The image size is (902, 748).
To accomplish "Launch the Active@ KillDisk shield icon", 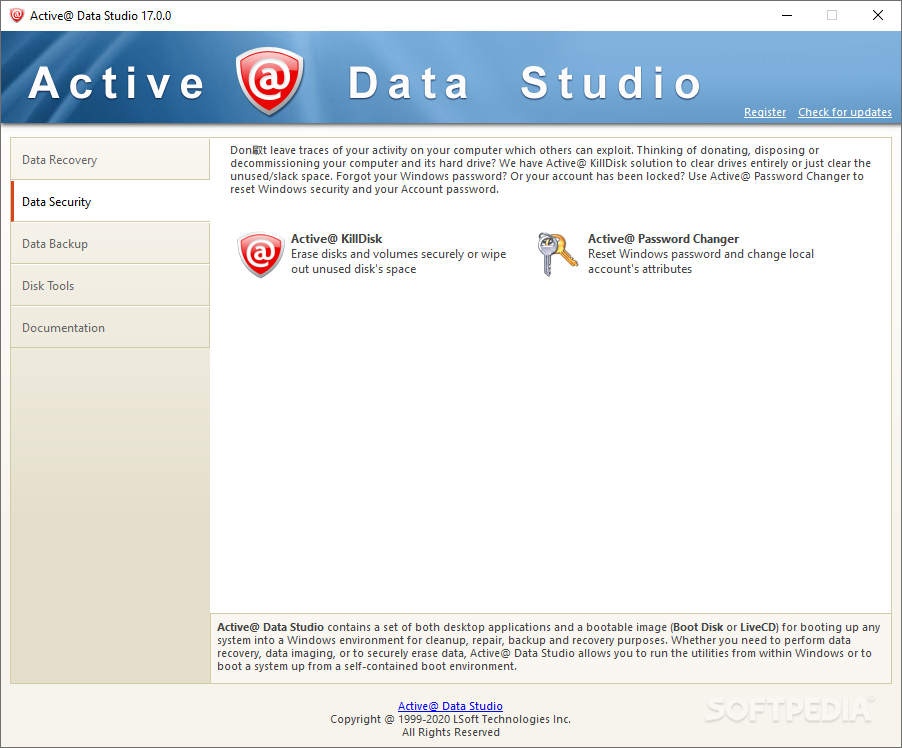I will 261,254.
